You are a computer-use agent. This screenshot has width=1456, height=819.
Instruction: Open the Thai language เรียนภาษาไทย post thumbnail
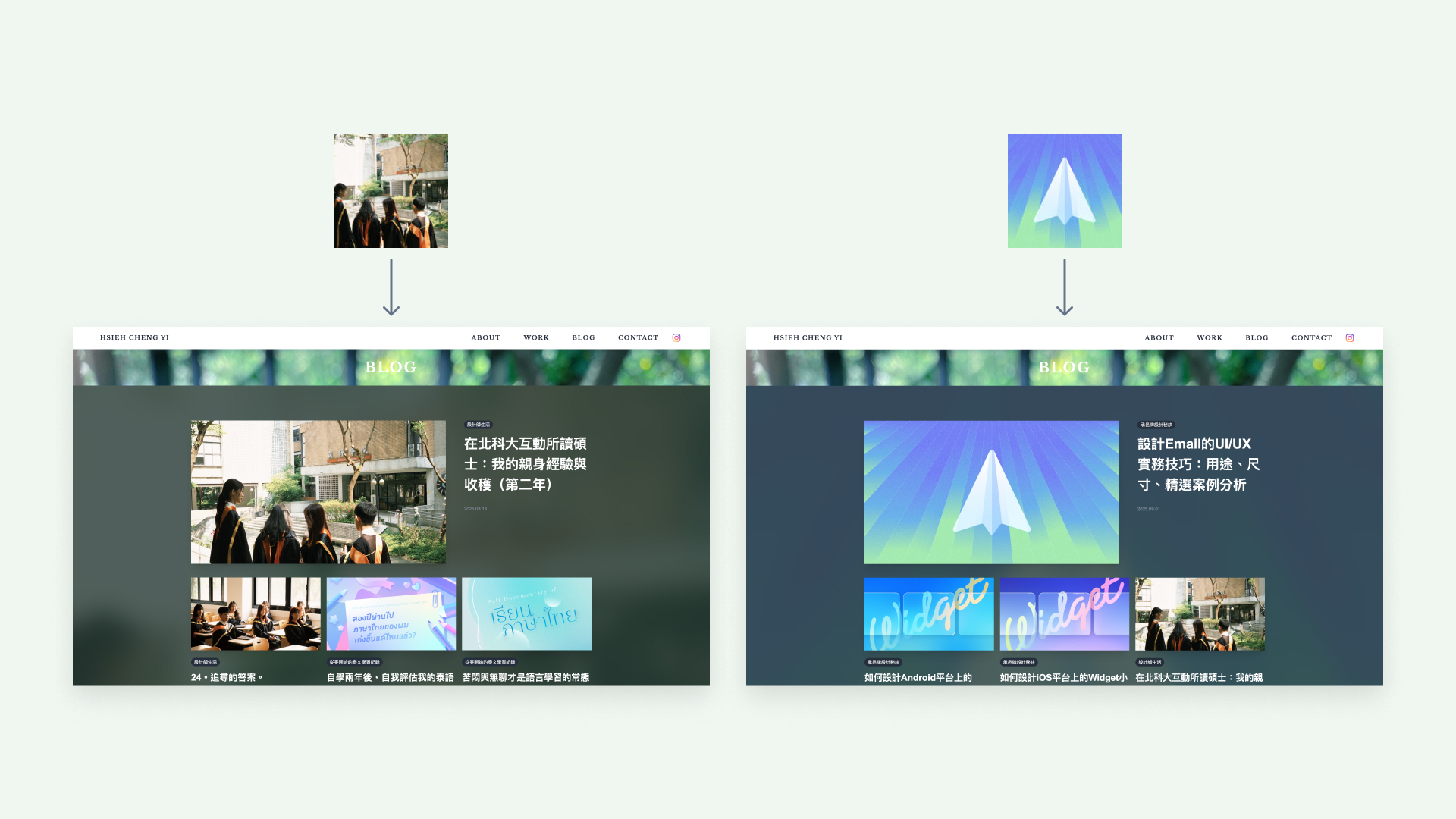(x=526, y=613)
